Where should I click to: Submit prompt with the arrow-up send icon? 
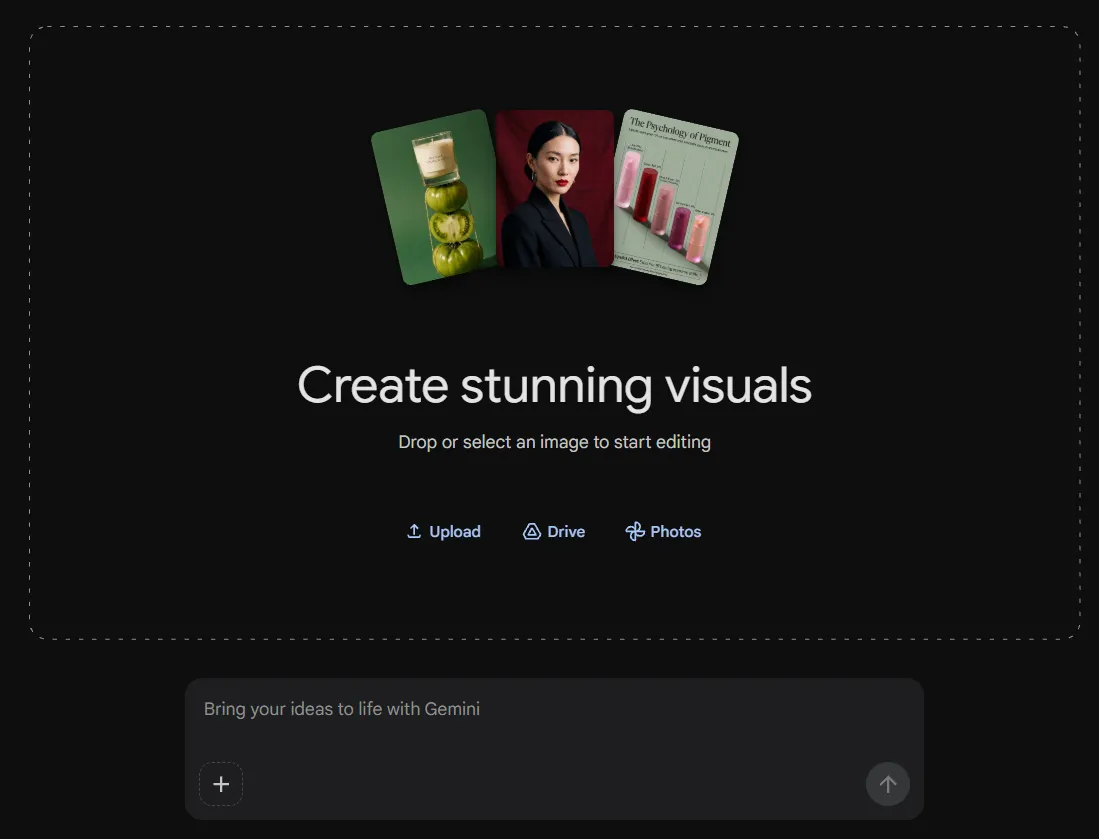click(x=888, y=784)
